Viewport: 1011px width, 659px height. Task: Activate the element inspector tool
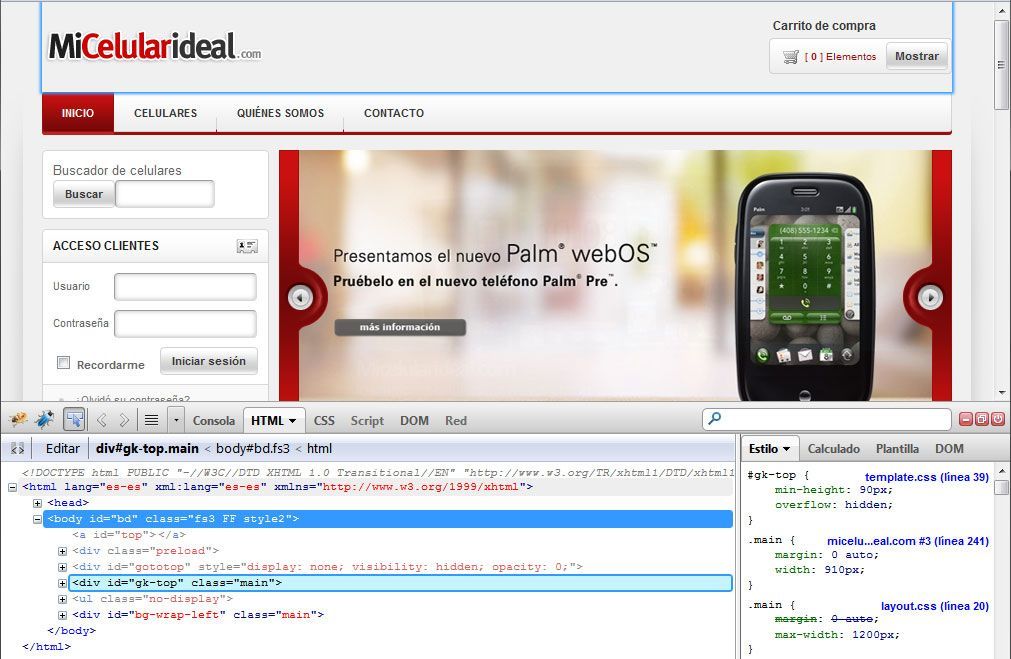[74, 420]
